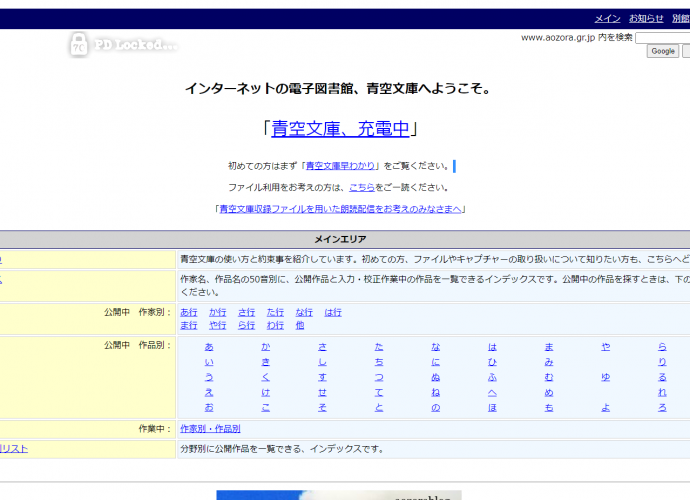The height and width of the screenshot is (500, 690).
Task: Open the 青空文庫早わかり link
Action: [x=340, y=166]
